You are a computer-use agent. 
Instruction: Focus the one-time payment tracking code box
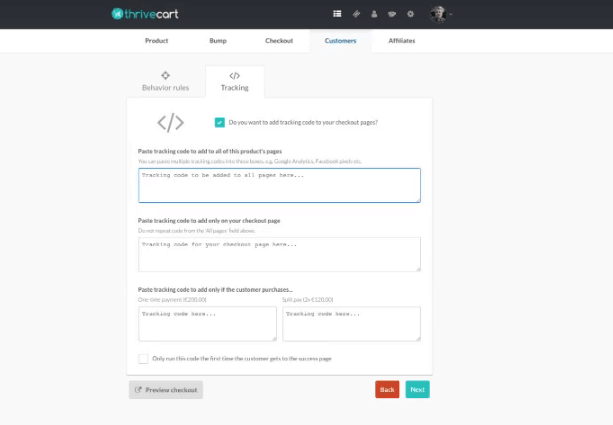coord(207,324)
